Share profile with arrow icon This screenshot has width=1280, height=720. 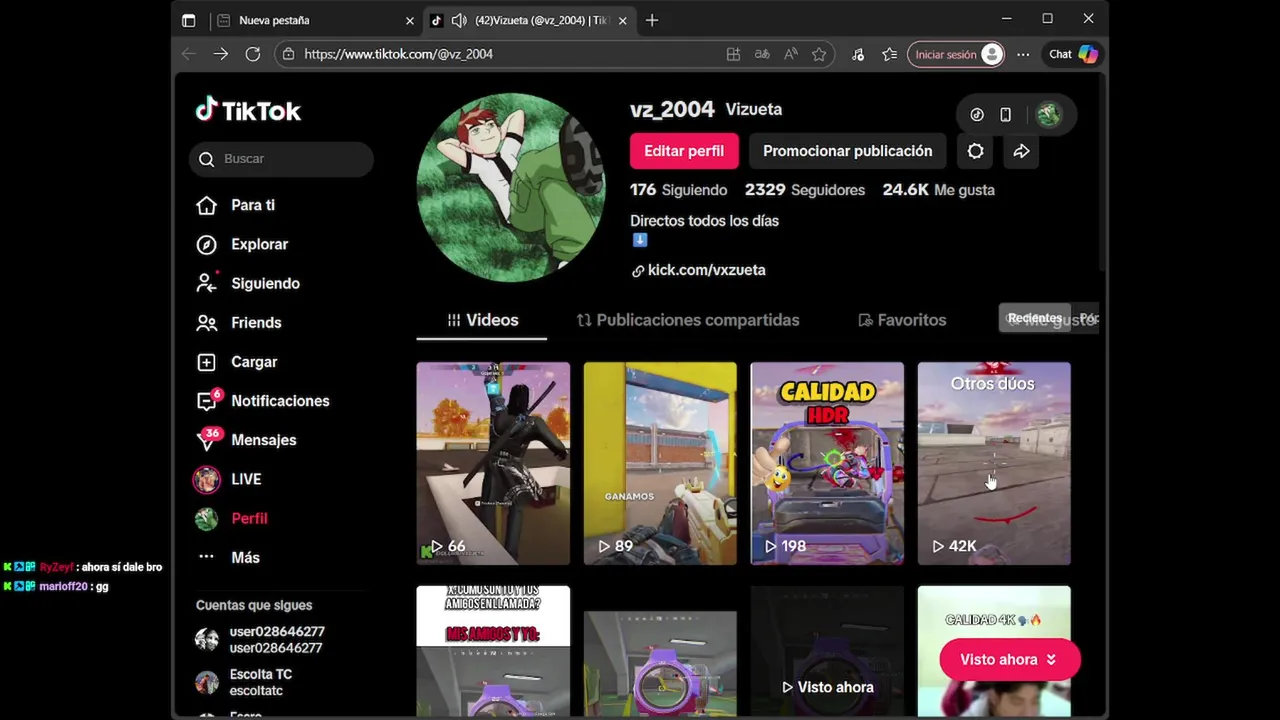pos(1021,151)
